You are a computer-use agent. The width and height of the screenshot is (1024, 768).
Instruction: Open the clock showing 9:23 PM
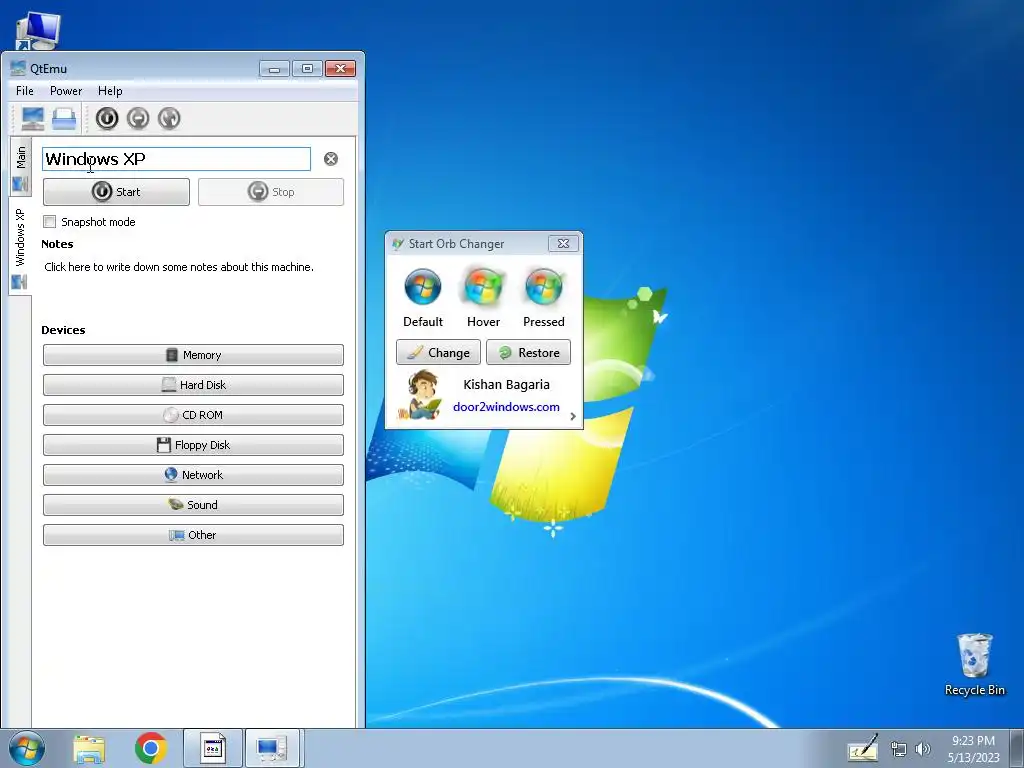pos(973,749)
